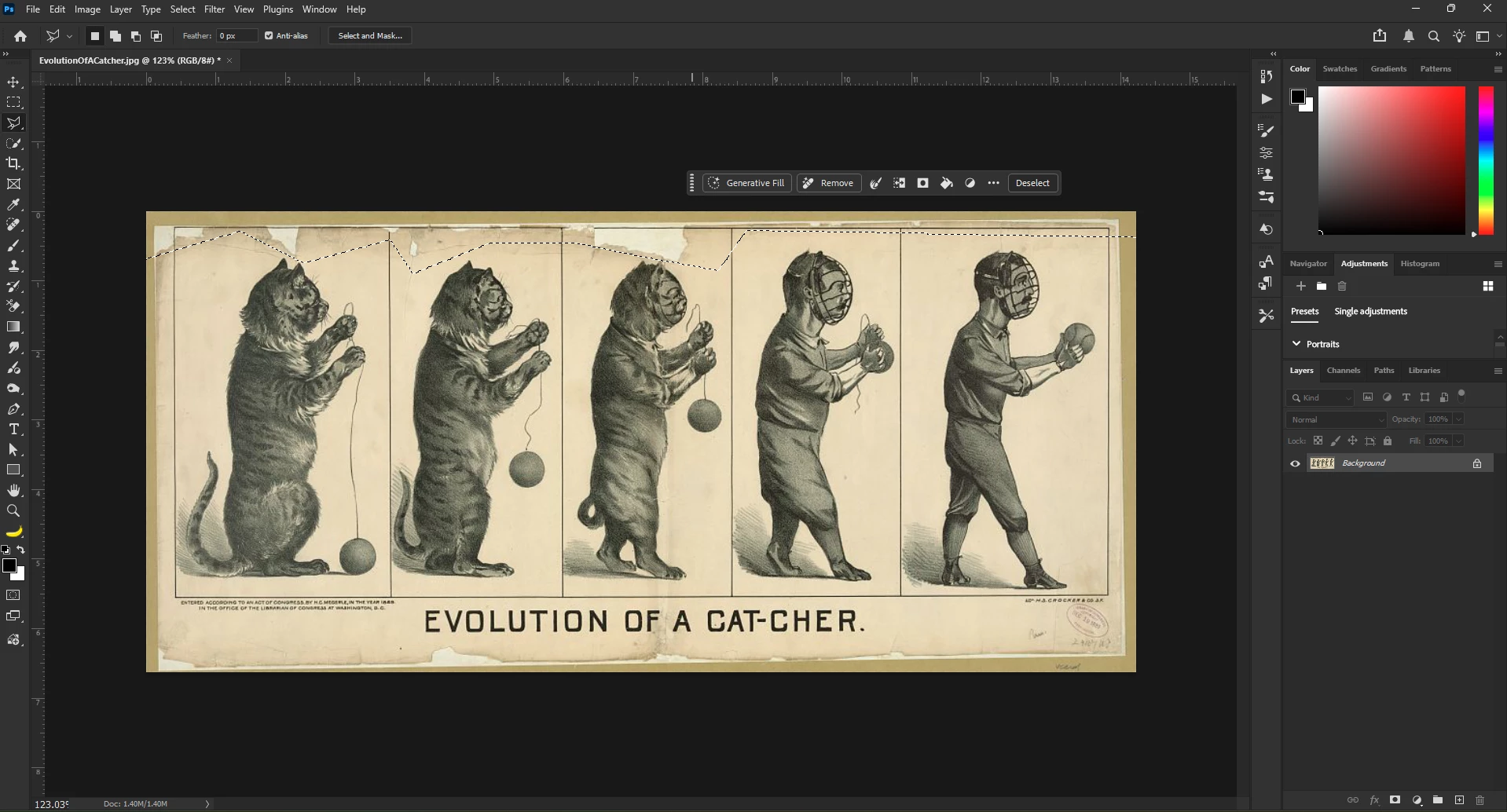Screen dimensions: 1507x812
Task: Create a new layer with plus icon
Action: coord(1459,800)
